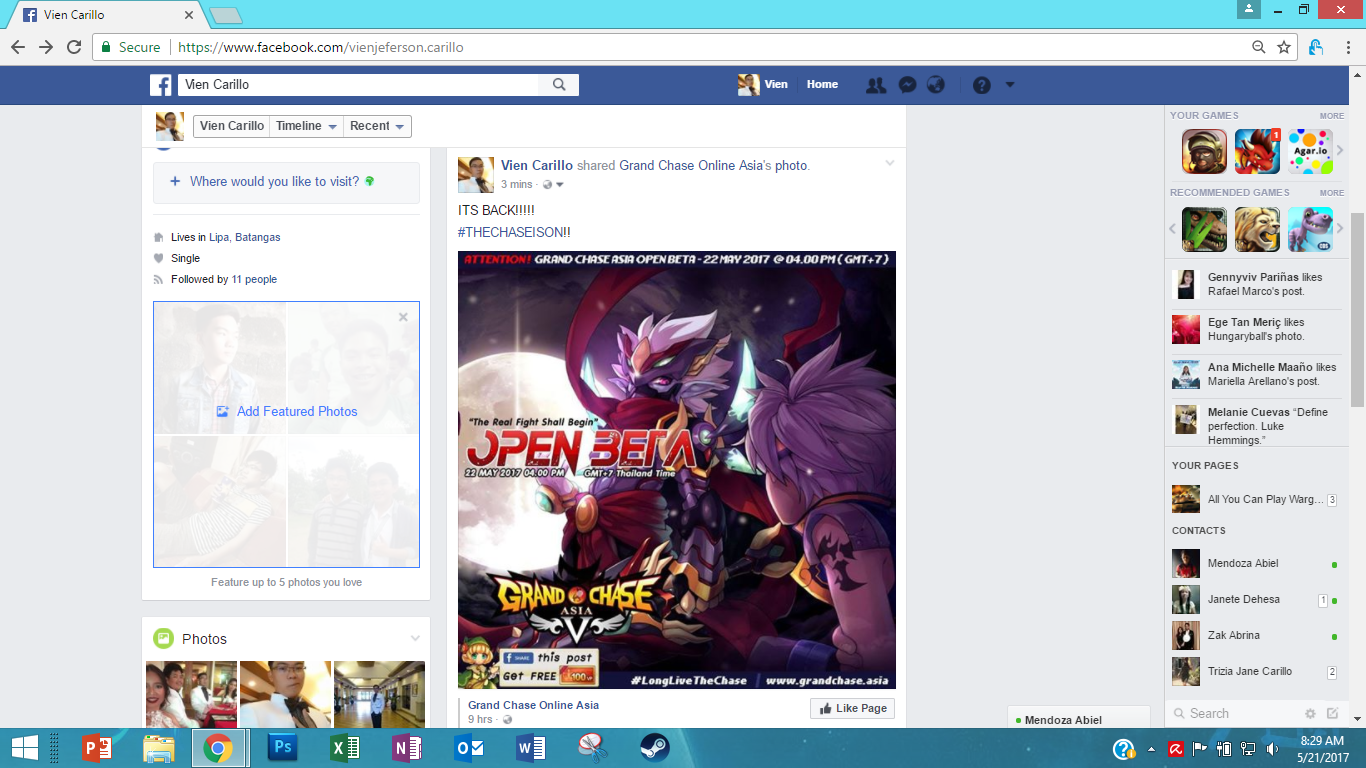Expand the Photos section chevron
The image size is (1366, 768).
click(416, 639)
